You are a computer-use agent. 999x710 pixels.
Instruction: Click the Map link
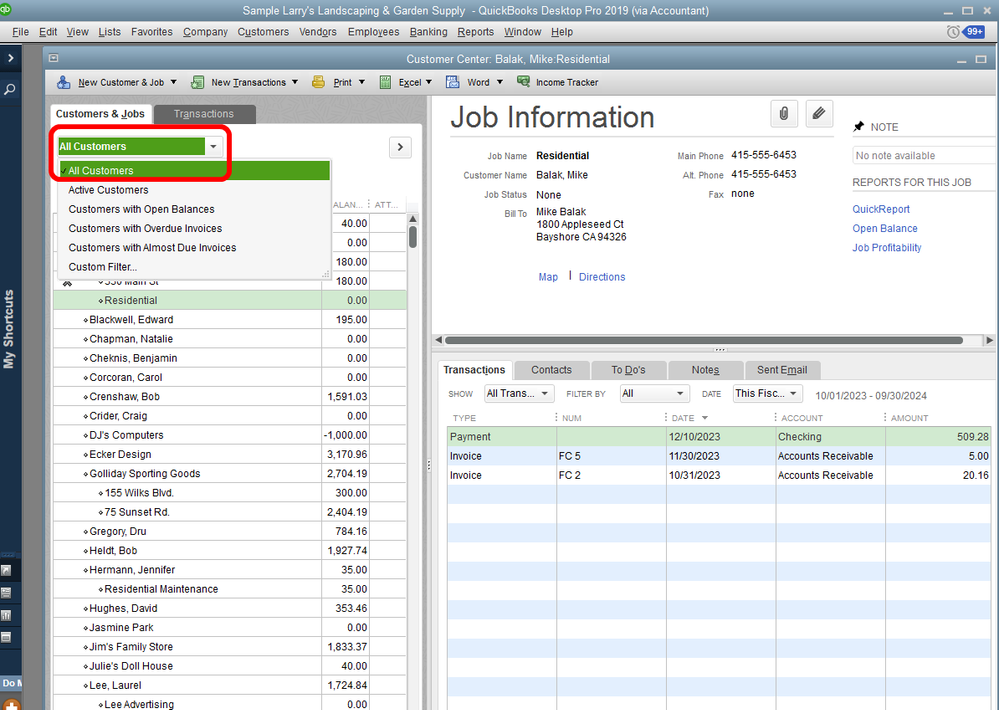click(x=548, y=277)
